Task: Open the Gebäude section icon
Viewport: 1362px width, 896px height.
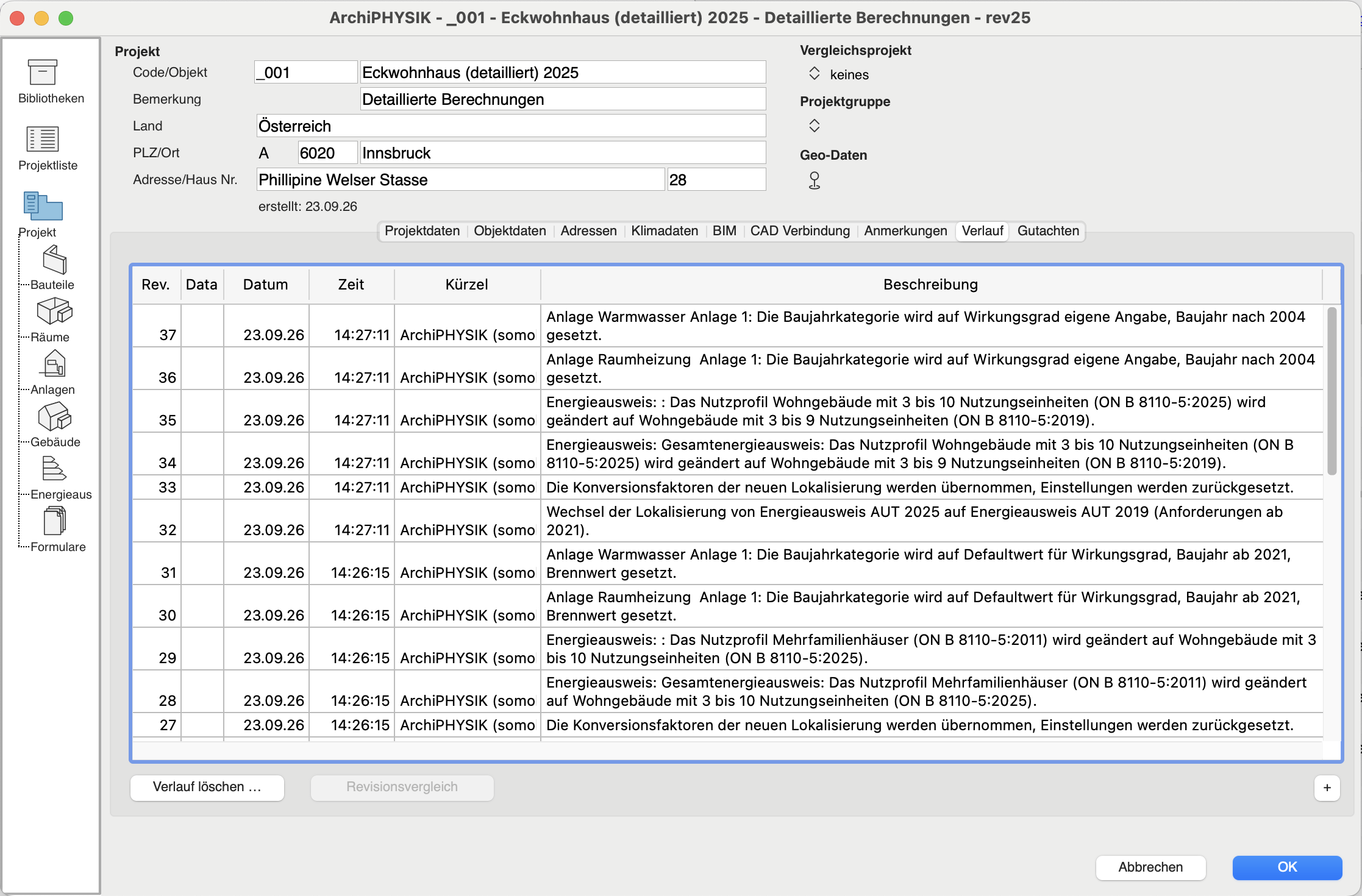Action: coord(54,417)
